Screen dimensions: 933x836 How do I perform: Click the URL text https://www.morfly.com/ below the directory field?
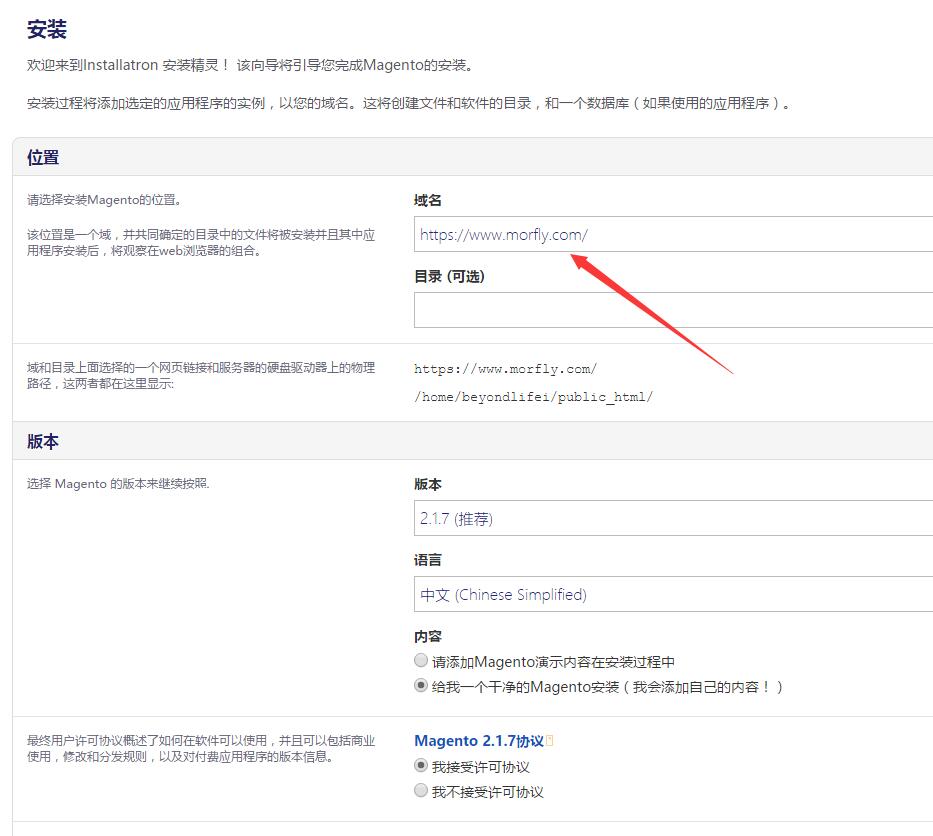(505, 369)
